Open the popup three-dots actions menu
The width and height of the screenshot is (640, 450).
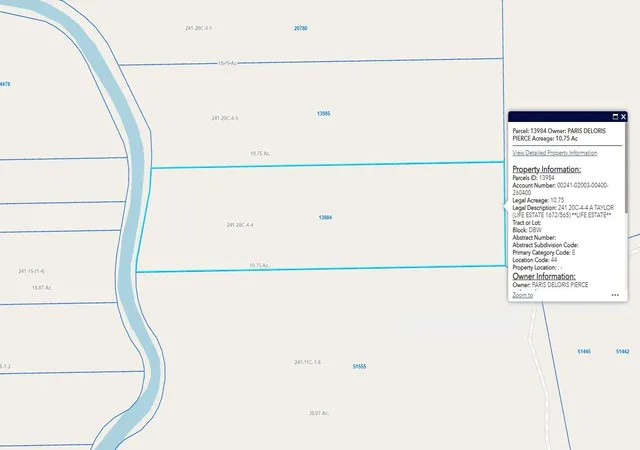615,295
